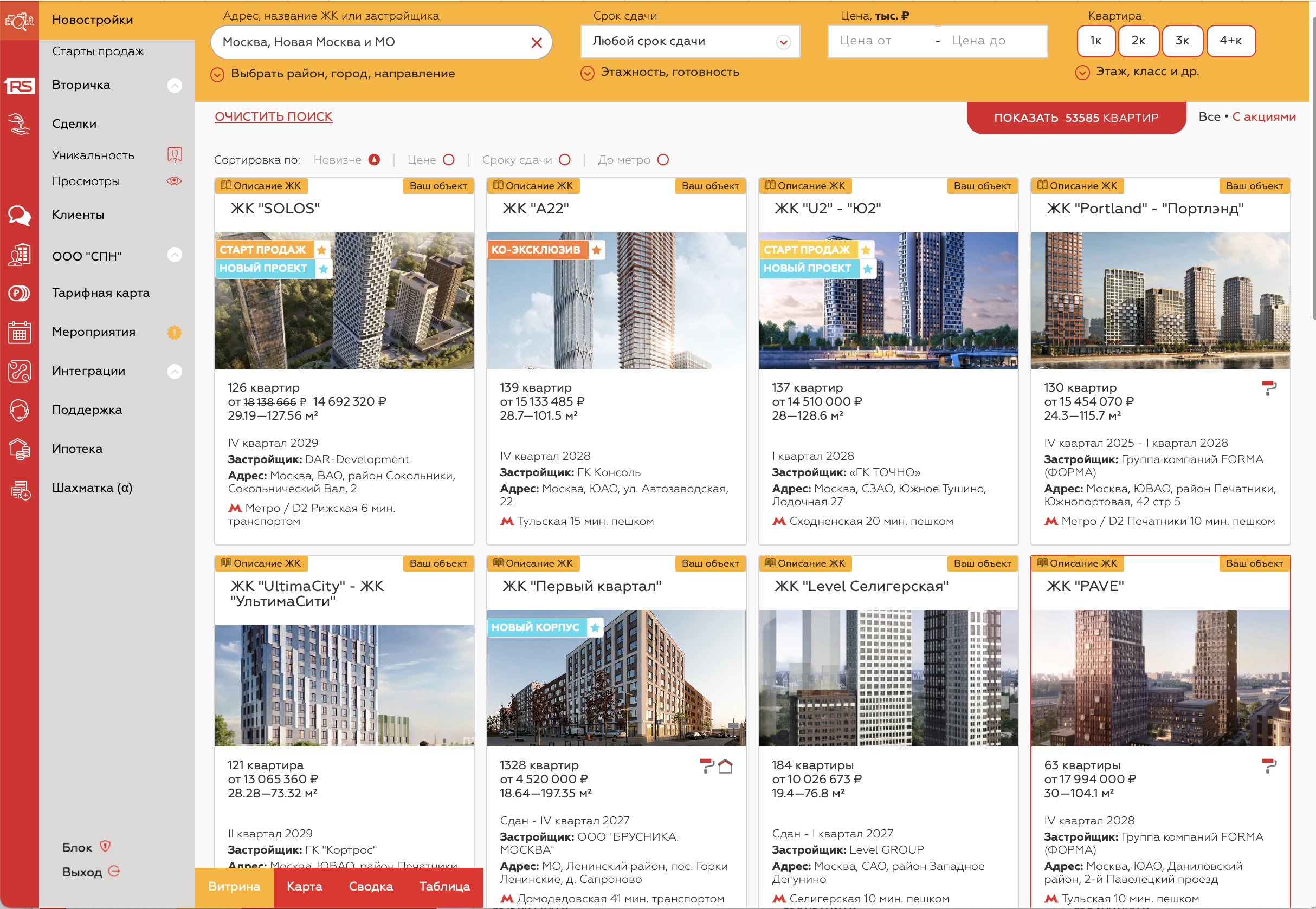Image resolution: width=1316 pixels, height=909 pixels.
Task: Switch to the Таблица view tab
Action: click(x=444, y=886)
